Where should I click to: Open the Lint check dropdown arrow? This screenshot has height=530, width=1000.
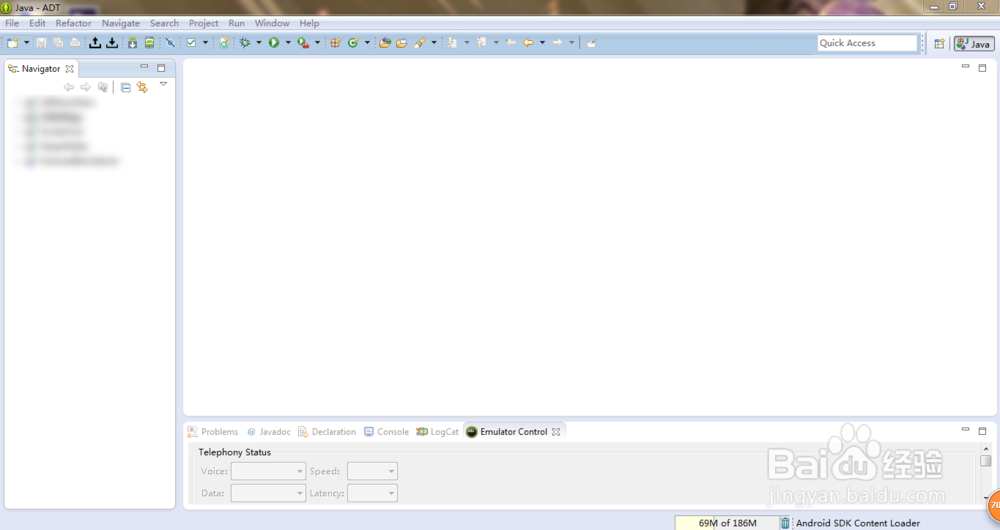[205, 43]
